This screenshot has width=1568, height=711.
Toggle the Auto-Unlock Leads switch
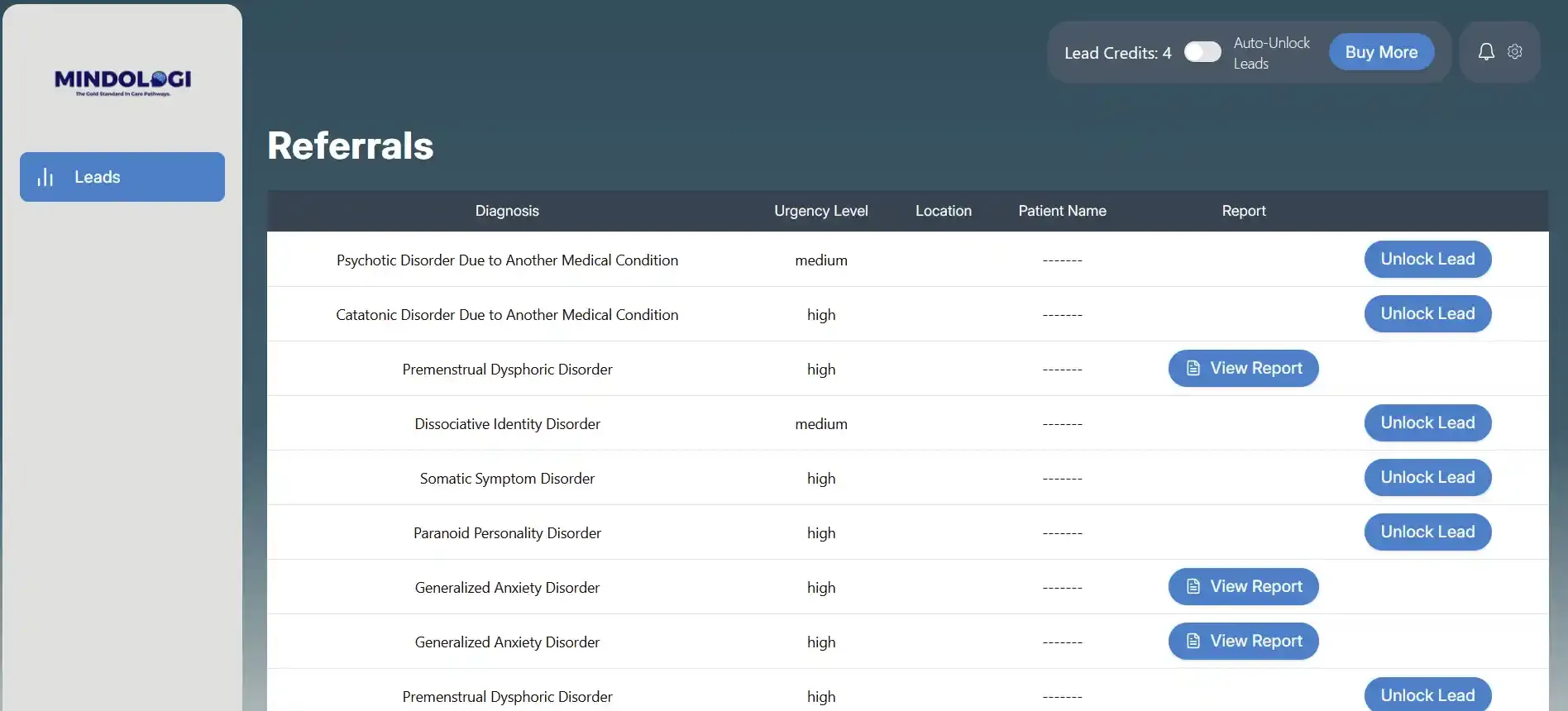click(x=1202, y=52)
